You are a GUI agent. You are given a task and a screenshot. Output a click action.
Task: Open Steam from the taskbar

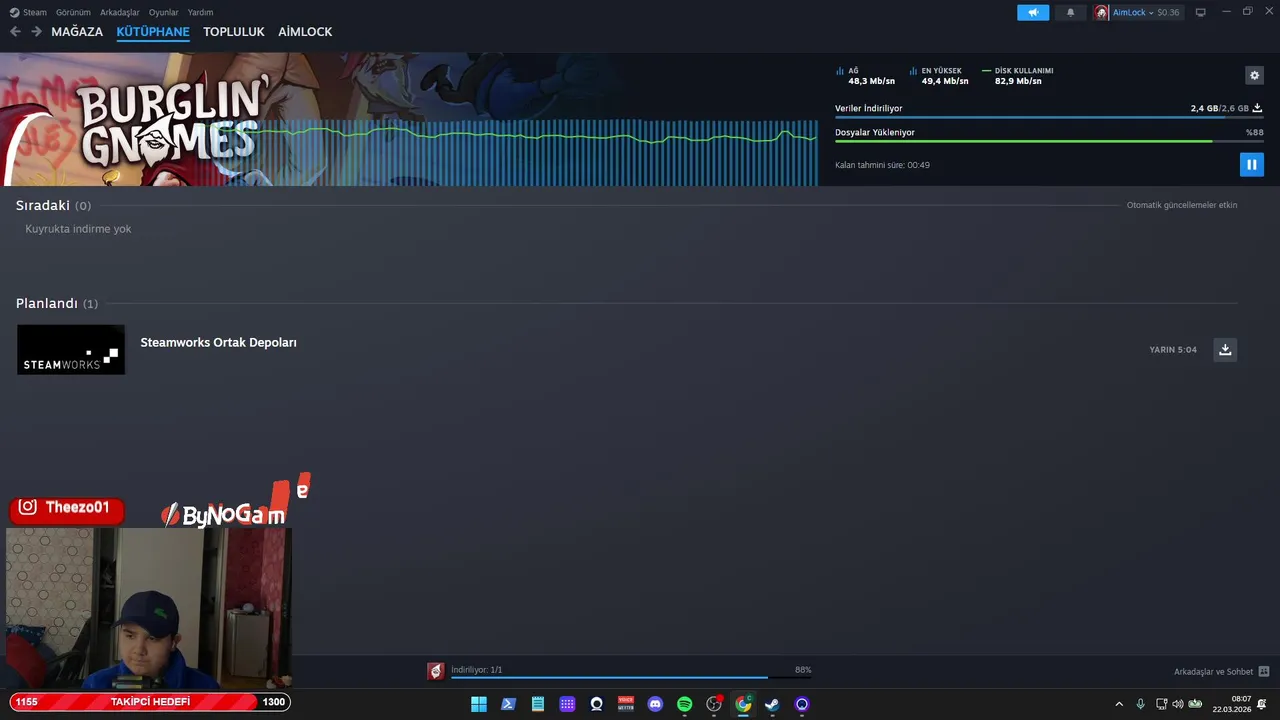772,704
